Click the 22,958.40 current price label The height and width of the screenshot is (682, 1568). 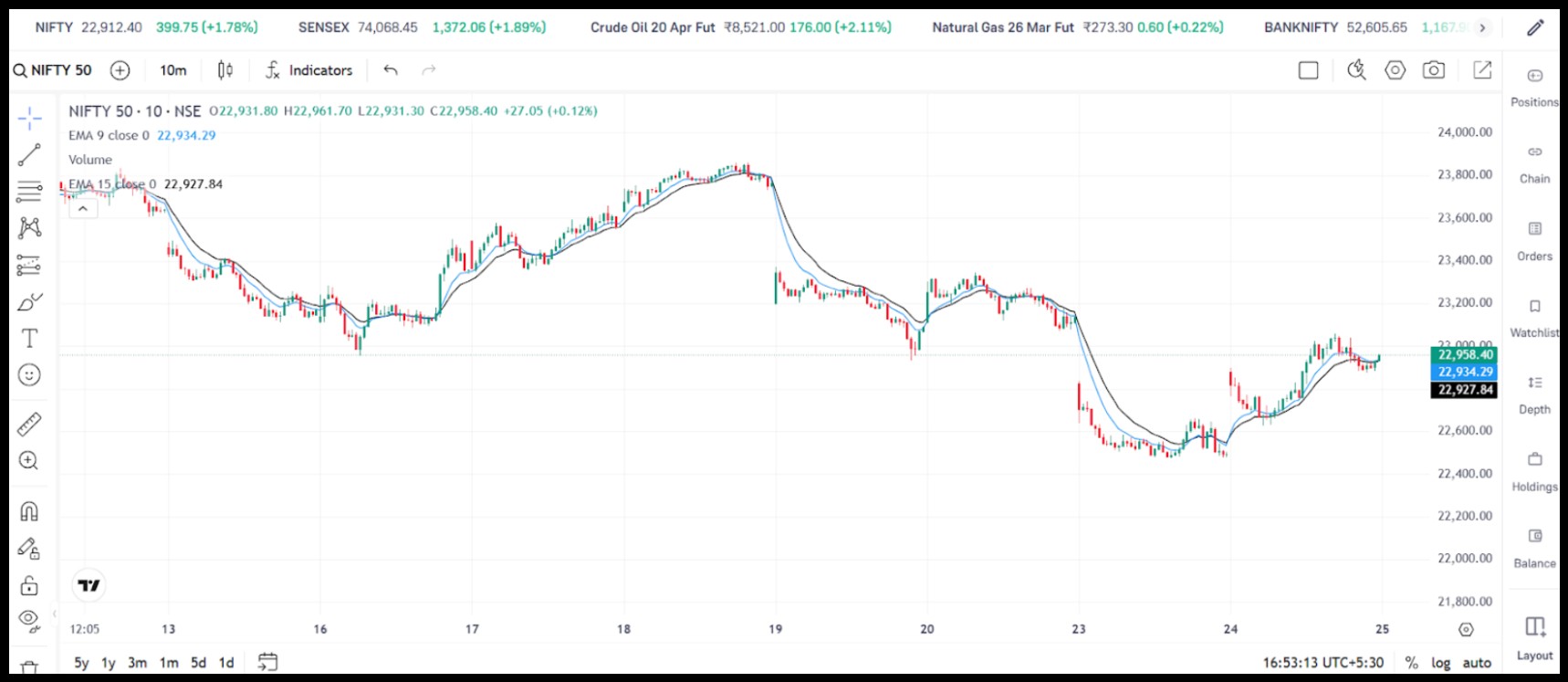tap(1465, 354)
